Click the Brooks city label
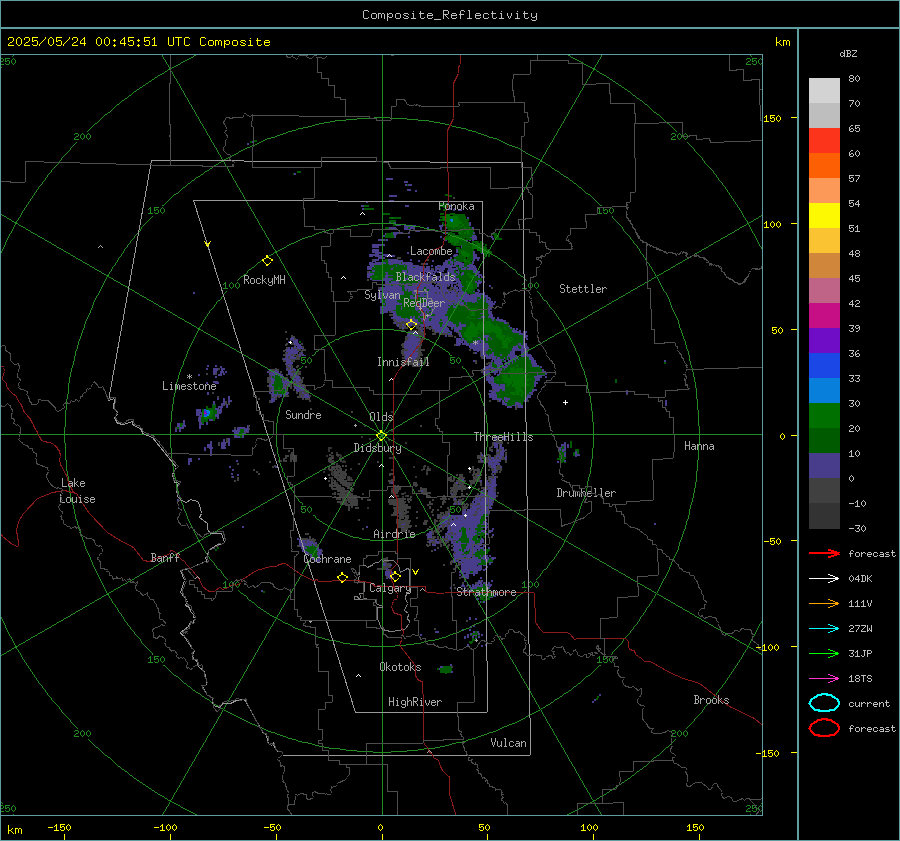 click(711, 700)
